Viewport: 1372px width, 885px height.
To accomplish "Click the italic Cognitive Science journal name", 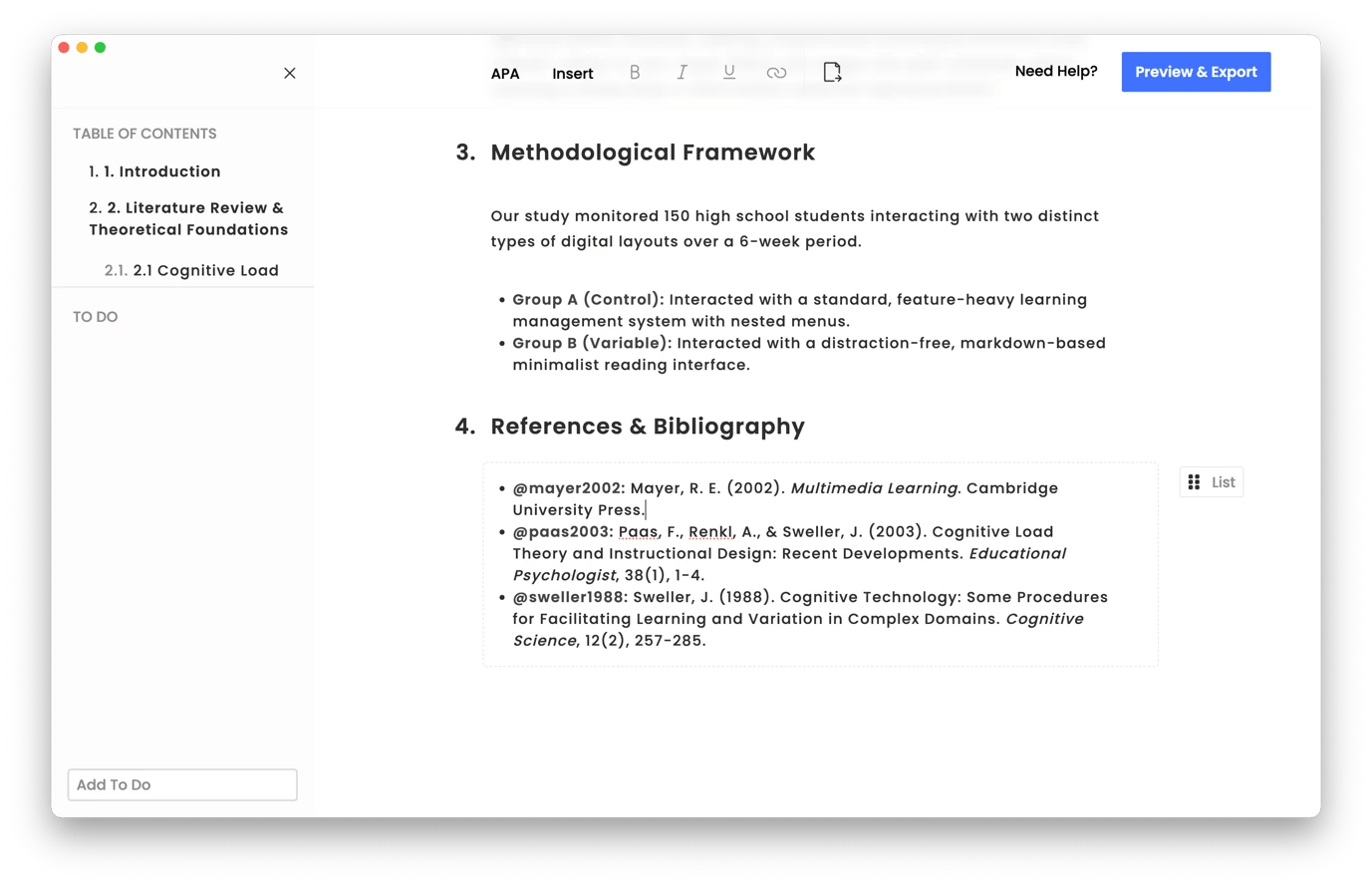I will pyautogui.click(x=798, y=629).
